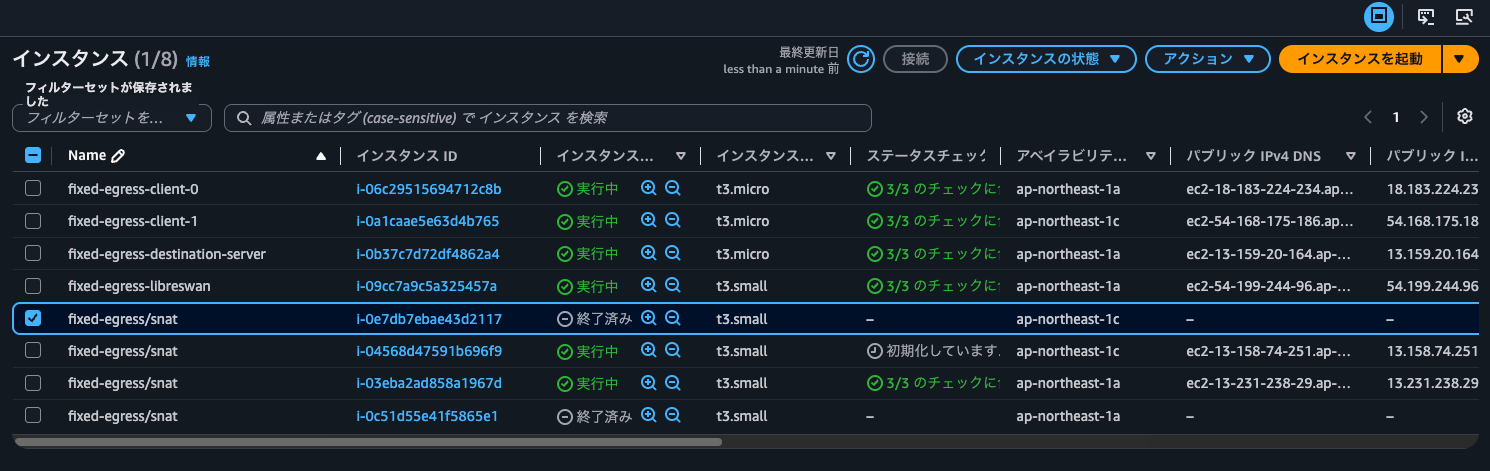Zoom-out filter icon for destination-server row
The image size is (1490, 471).
(673, 253)
